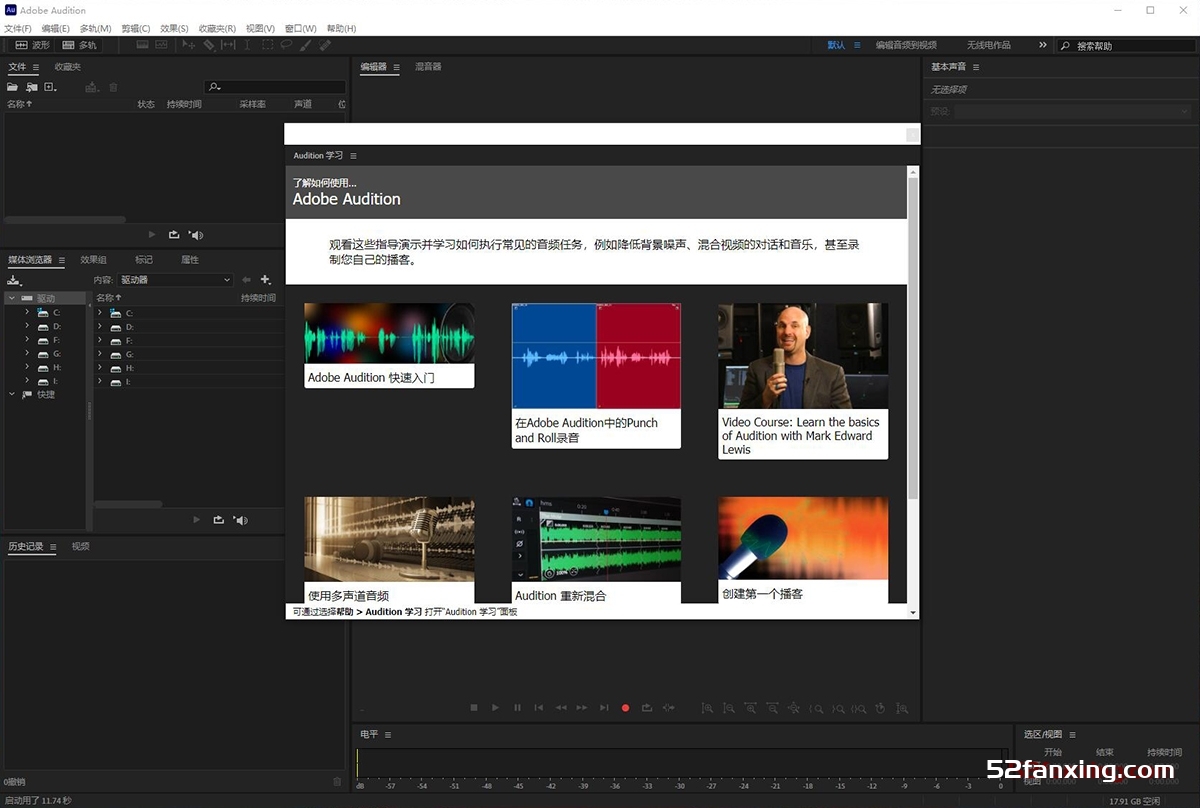
Task: Switch to the 效果组 tab
Action: (93, 260)
